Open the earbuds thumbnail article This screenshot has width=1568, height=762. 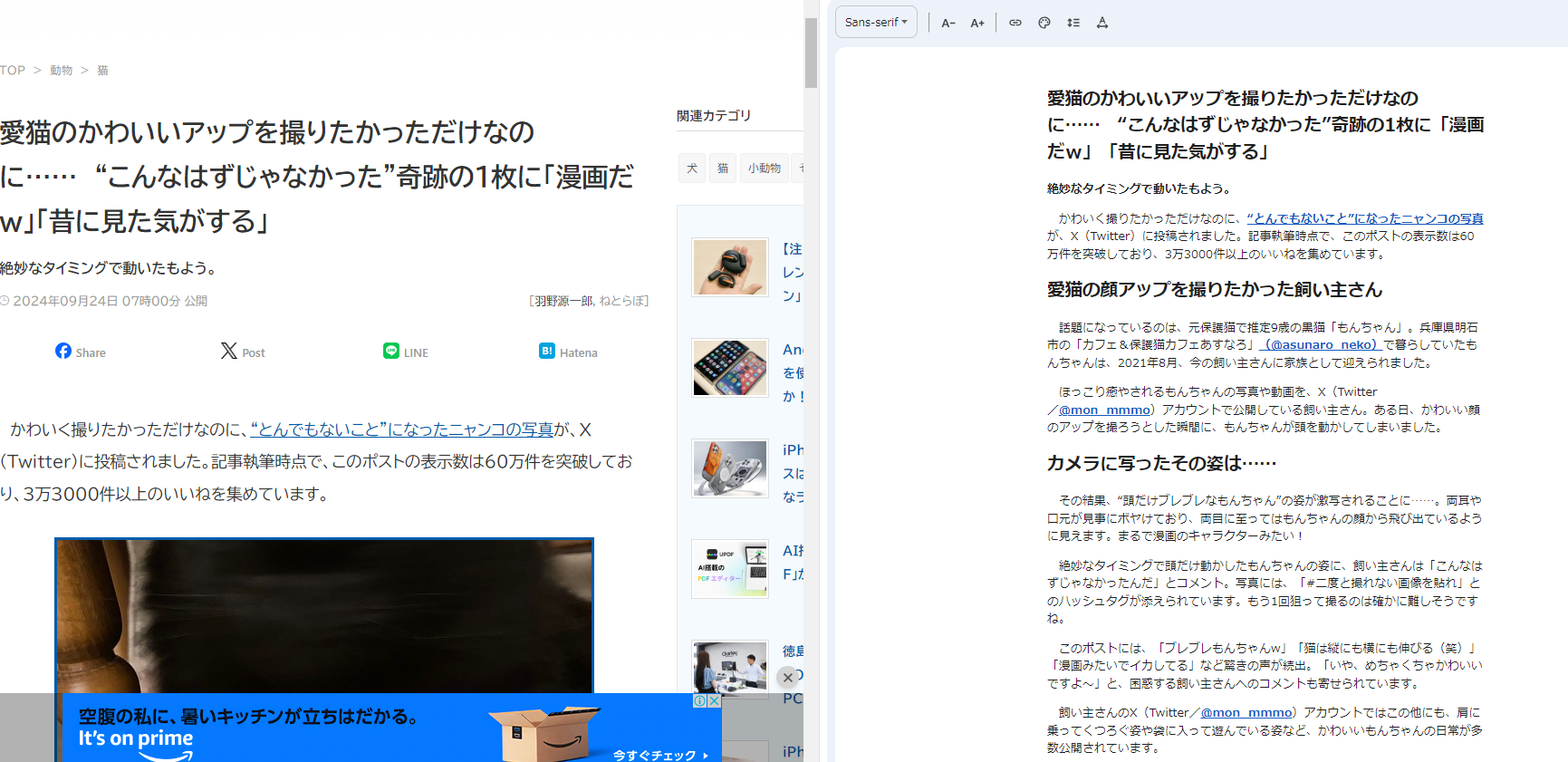pyautogui.click(x=730, y=267)
